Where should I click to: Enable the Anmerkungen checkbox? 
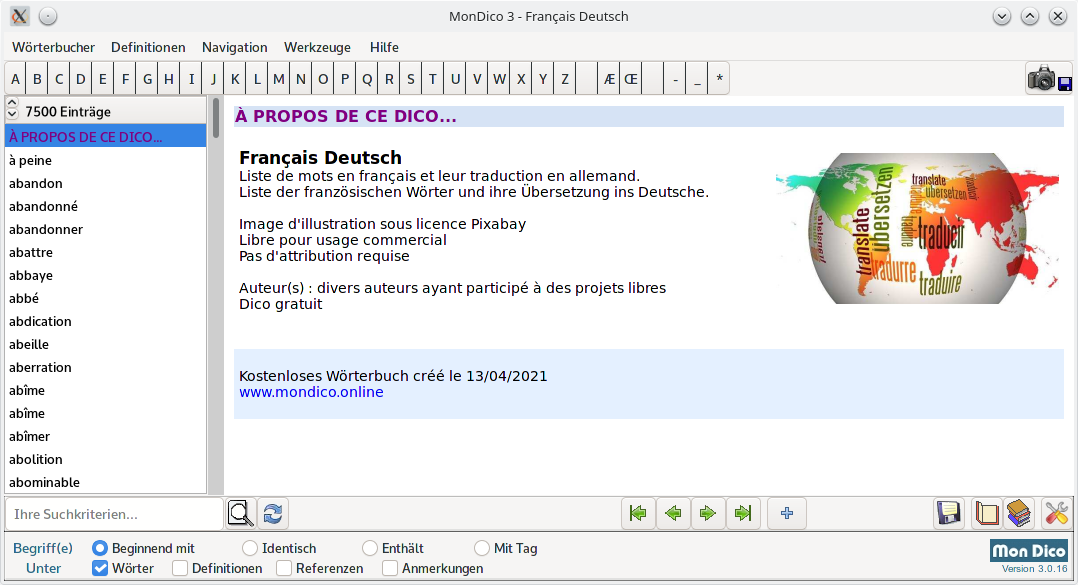tap(390, 568)
